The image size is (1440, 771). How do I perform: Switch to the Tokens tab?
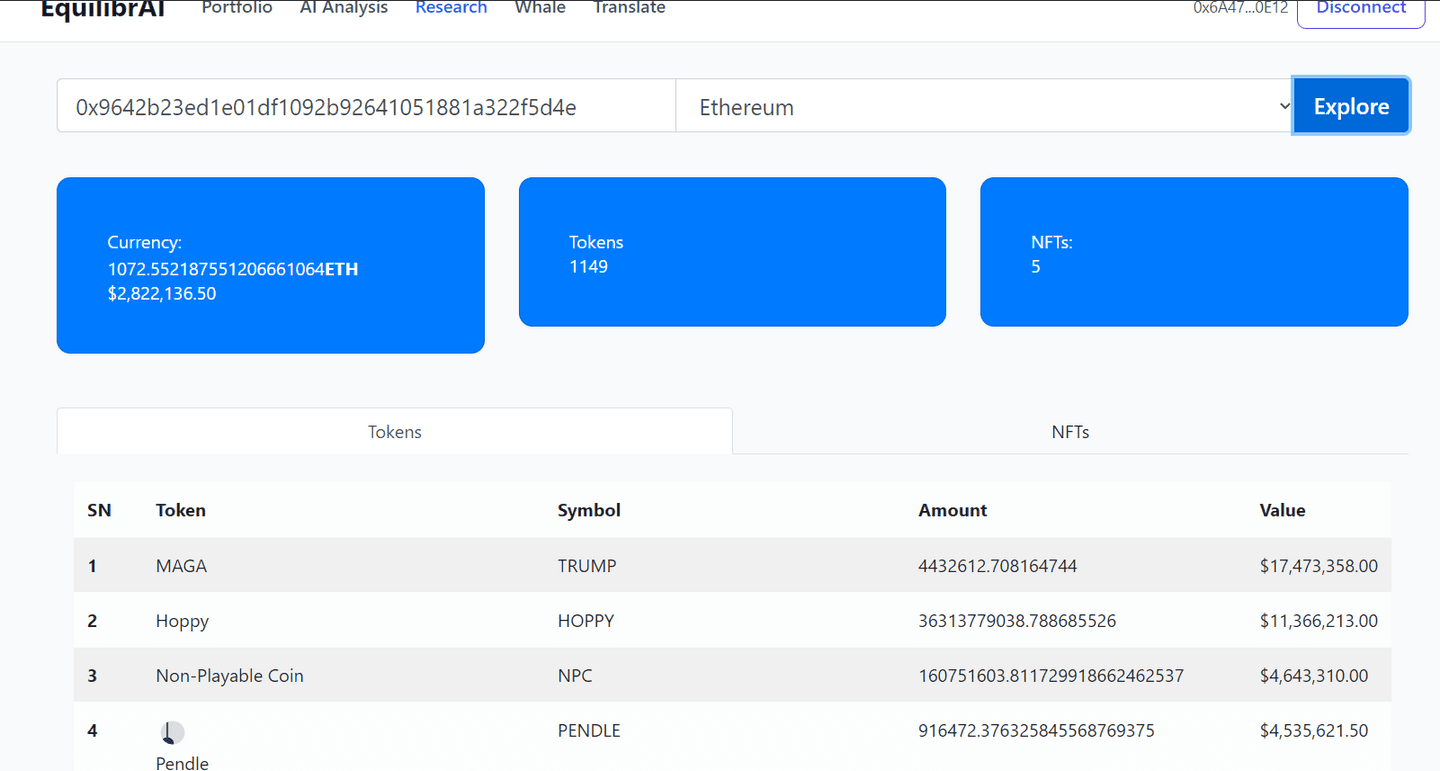(x=395, y=431)
